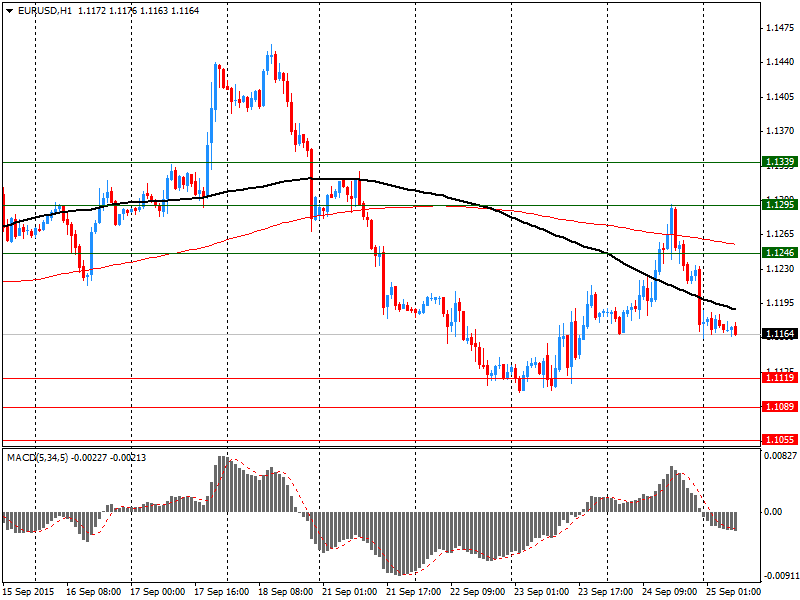Select the 16 Sep 08:00 time label

[x=94, y=592]
